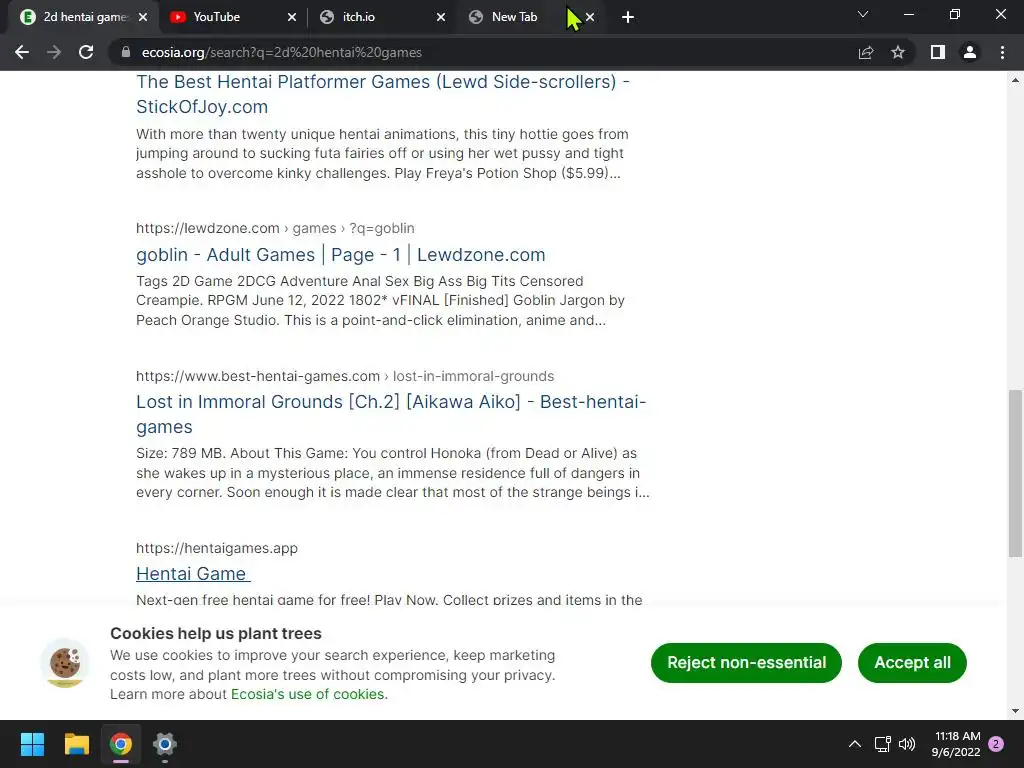Open the Lewdzone.com goblin result
1024x768 pixels.
click(340, 255)
